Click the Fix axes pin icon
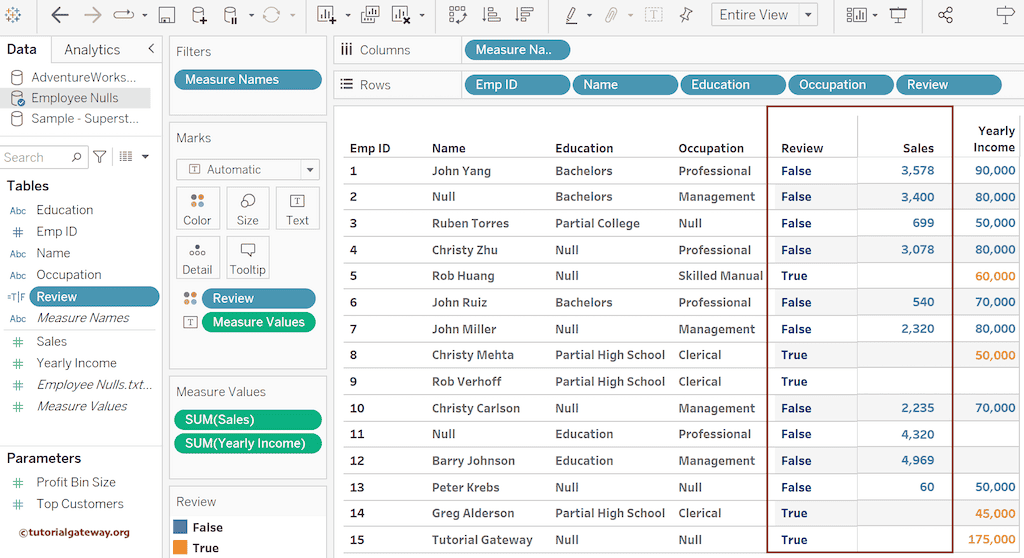Viewport: 1024px width, 558px height. pyautogui.click(x=686, y=15)
